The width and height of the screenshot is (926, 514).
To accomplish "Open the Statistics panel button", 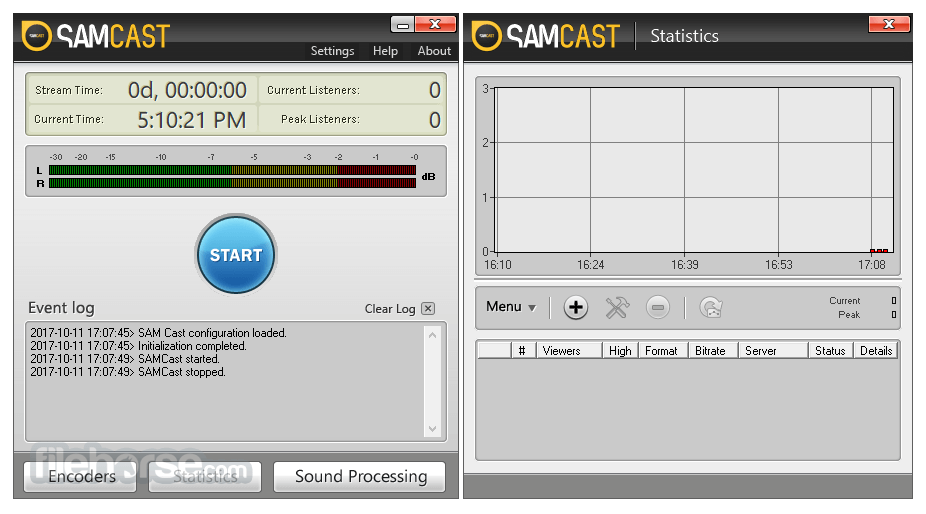I will coord(205,476).
